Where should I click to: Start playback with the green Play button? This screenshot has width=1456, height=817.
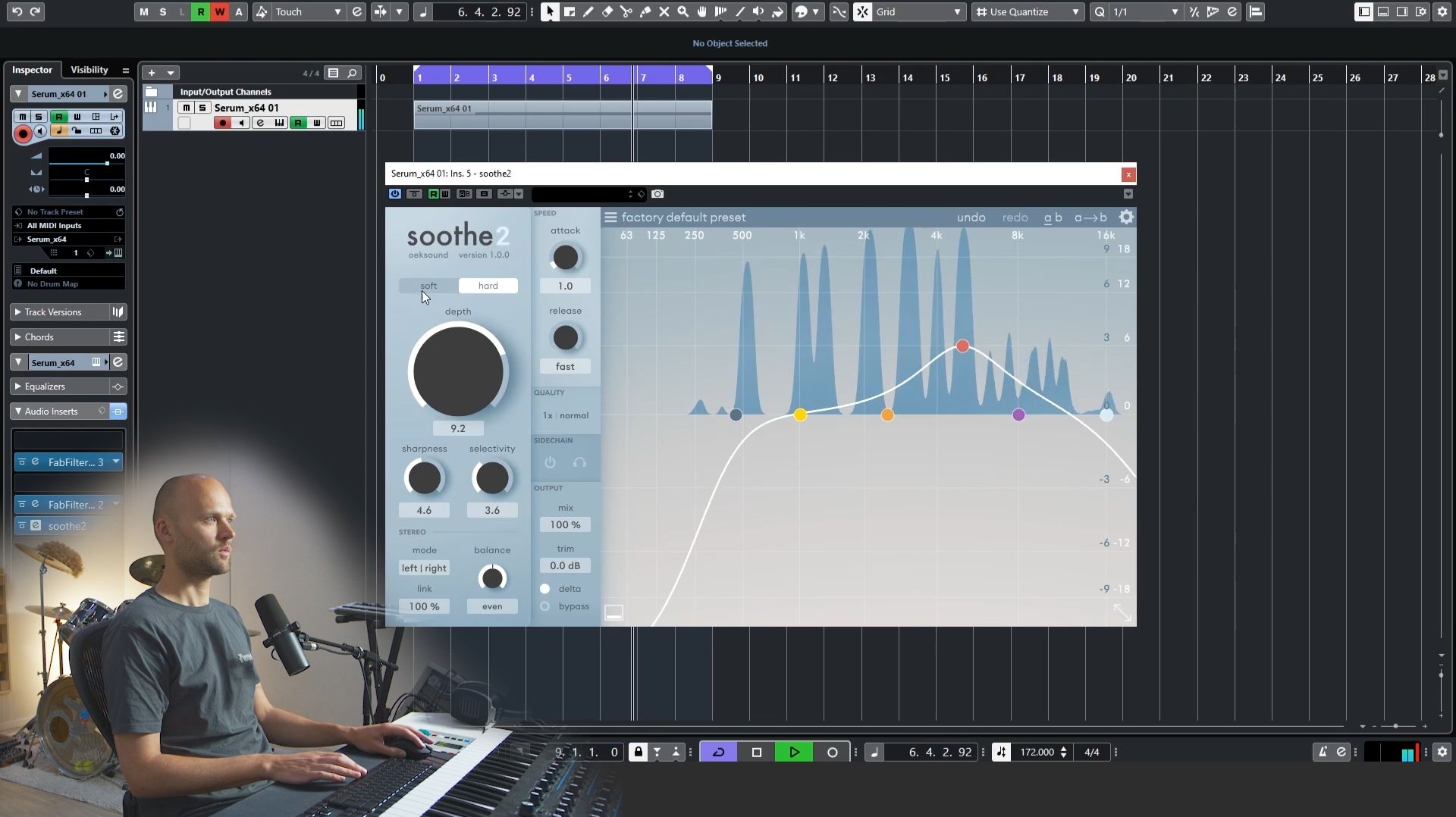point(794,752)
